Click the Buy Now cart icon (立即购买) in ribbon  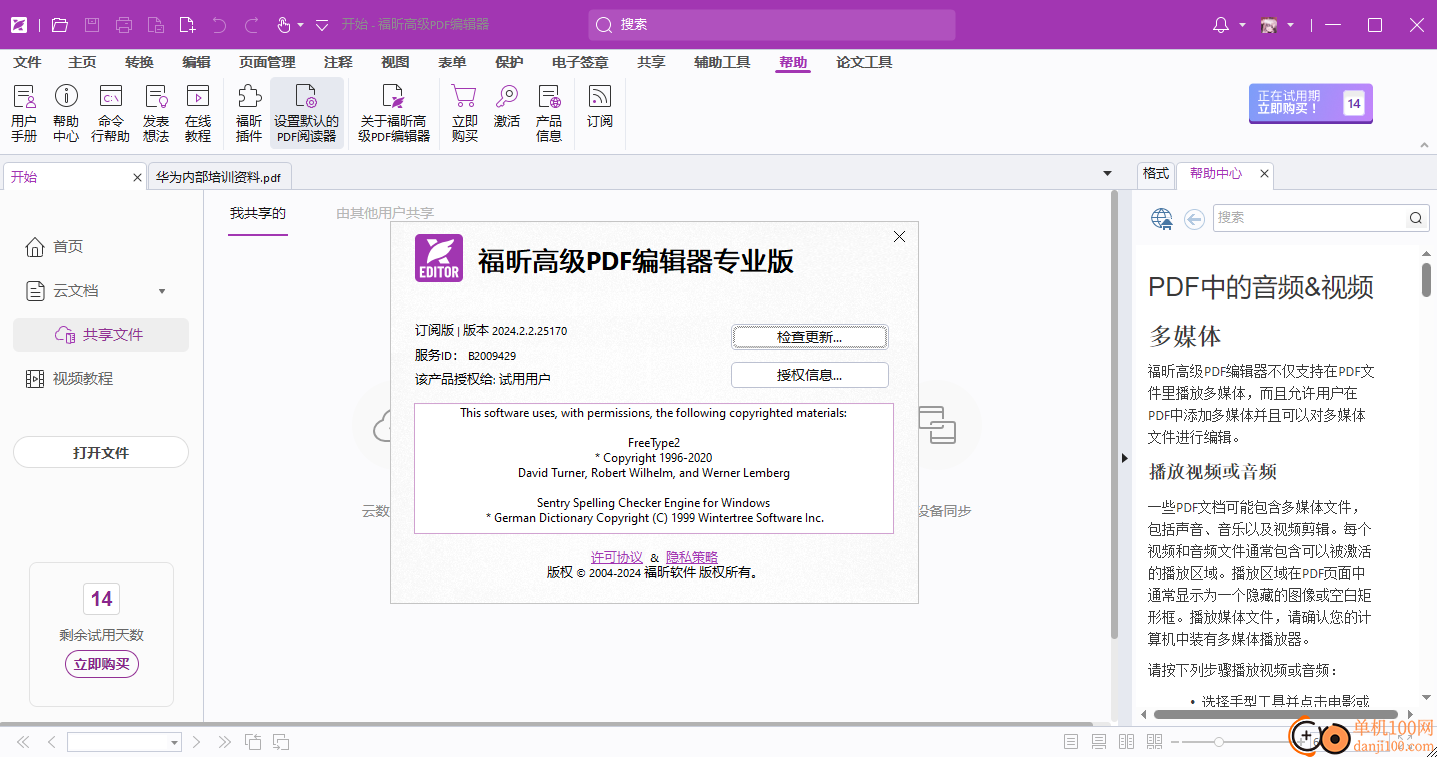pyautogui.click(x=464, y=113)
